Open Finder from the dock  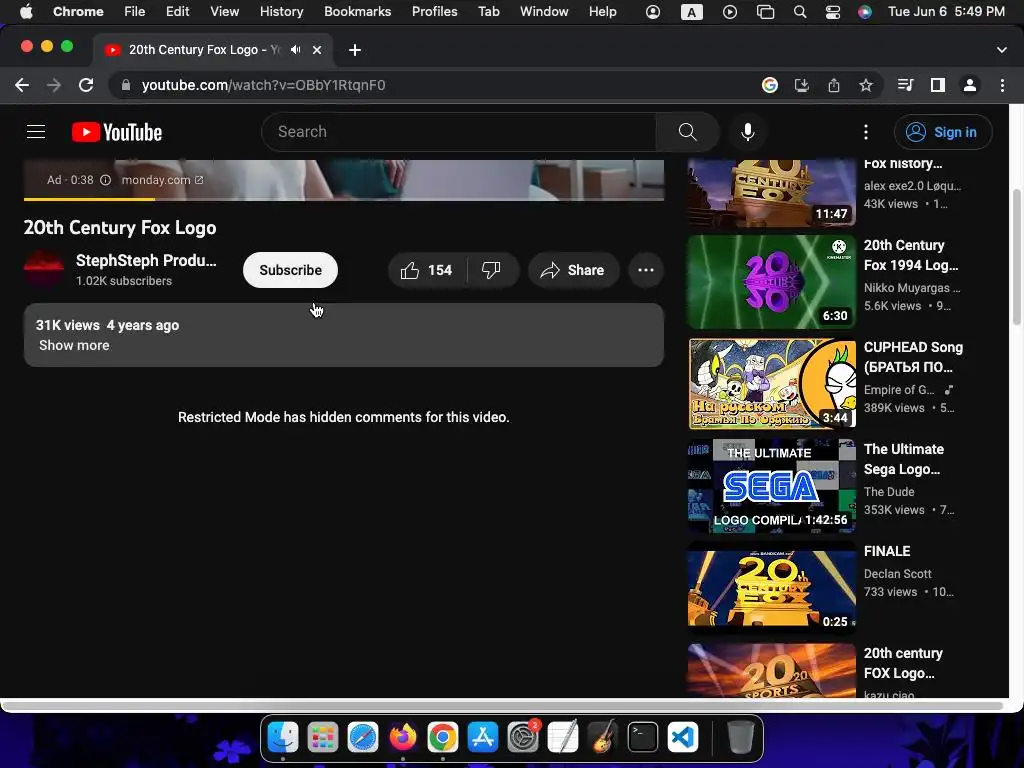283,738
